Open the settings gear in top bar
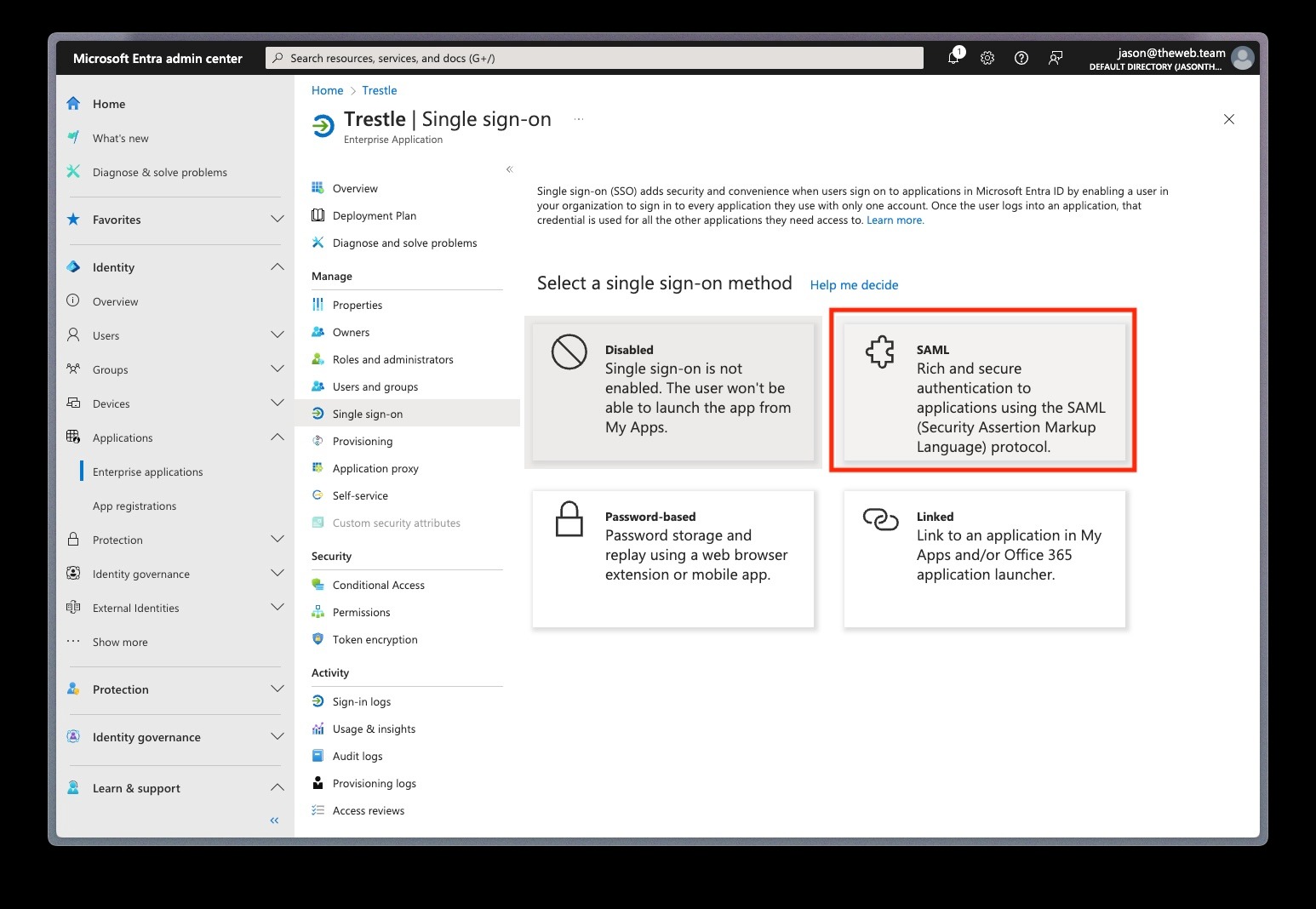 [987, 58]
